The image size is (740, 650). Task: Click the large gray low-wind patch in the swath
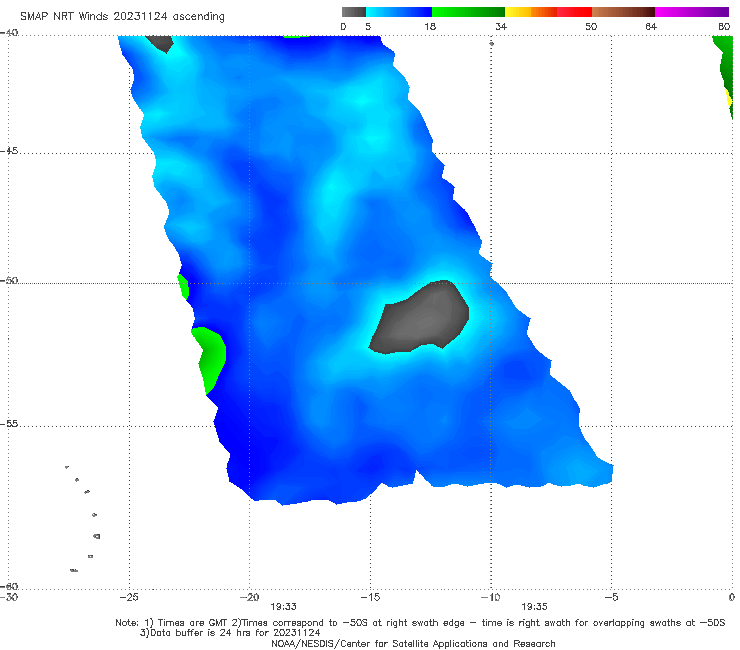(x=420, y=318)
